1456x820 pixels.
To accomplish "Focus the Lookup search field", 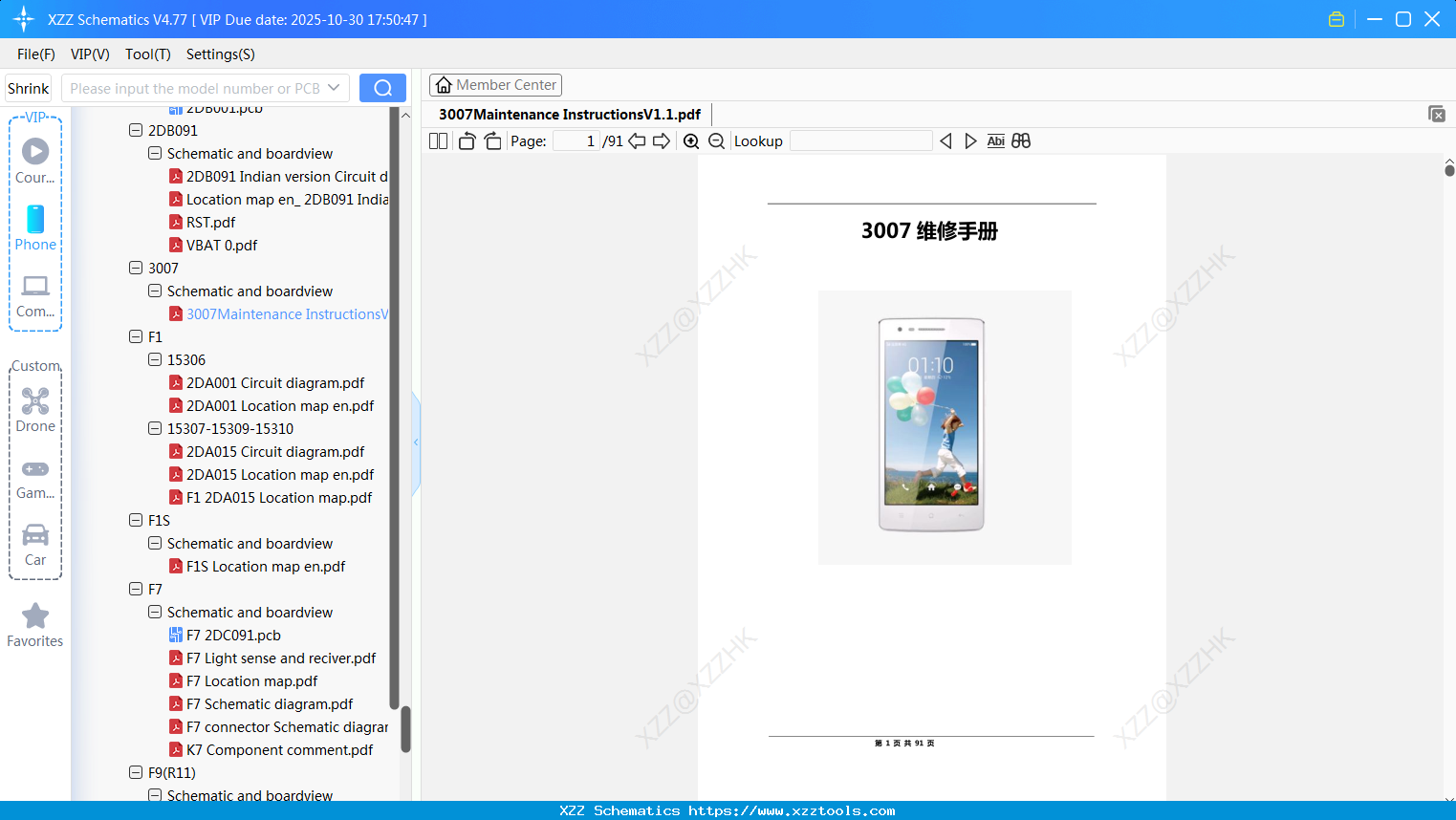I will pyautogui.click(x=860, y=141).
